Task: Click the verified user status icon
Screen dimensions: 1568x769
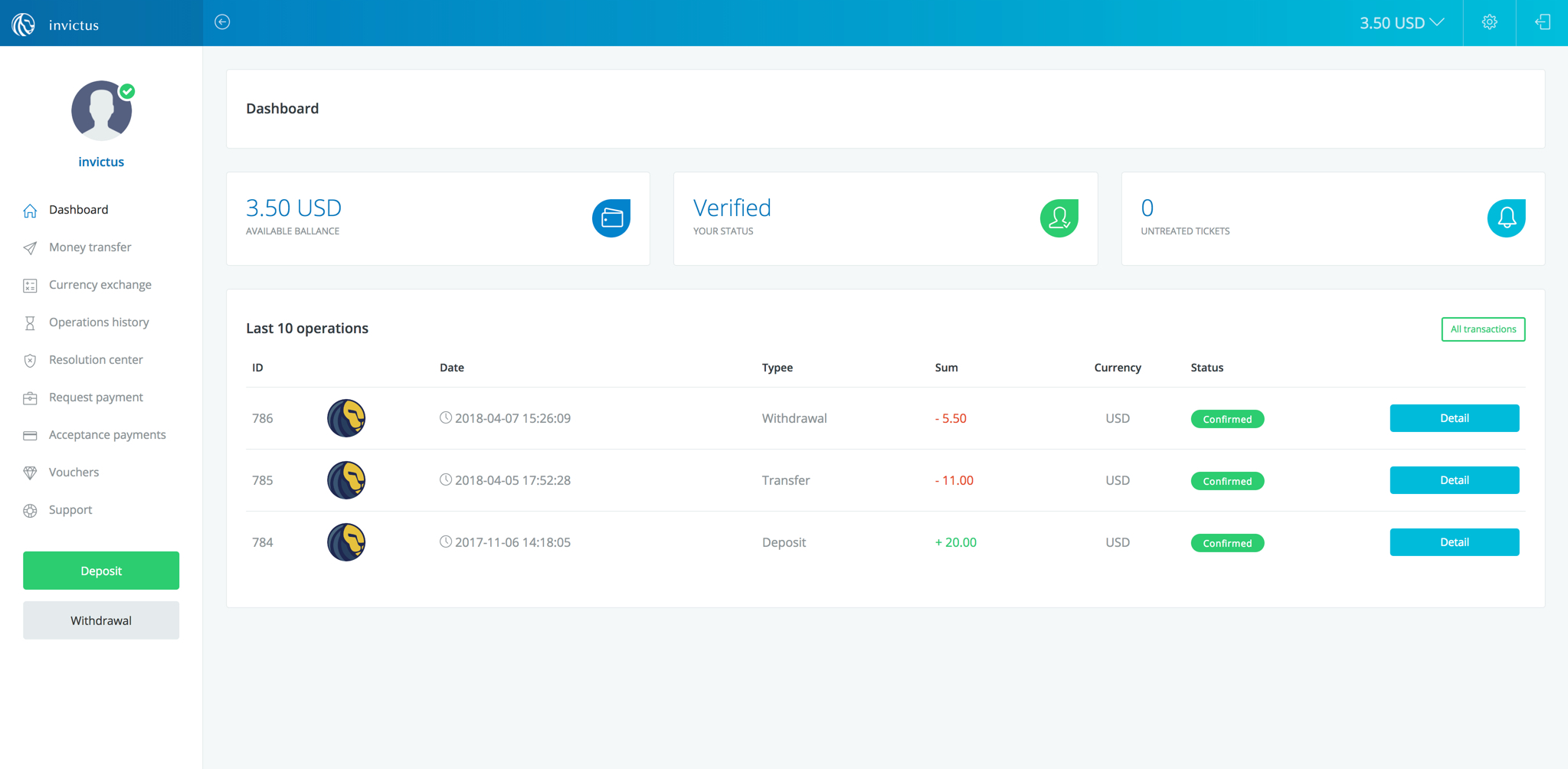Action: tap(1059, 218)
